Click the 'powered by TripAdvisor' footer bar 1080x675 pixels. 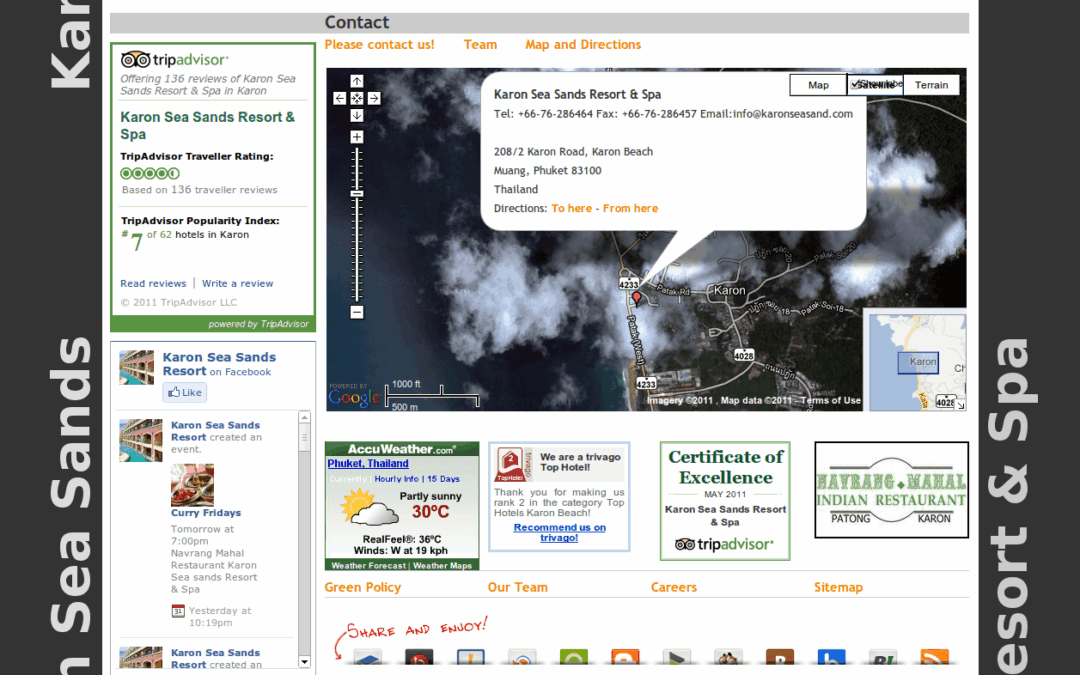213,324
